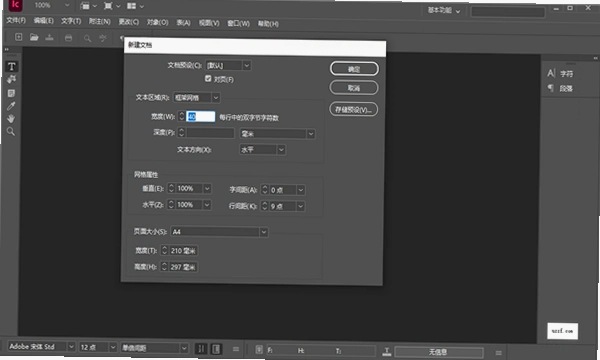Click the search box in top bar
Viewport: 600px width, 360px height.
point(508,12)
